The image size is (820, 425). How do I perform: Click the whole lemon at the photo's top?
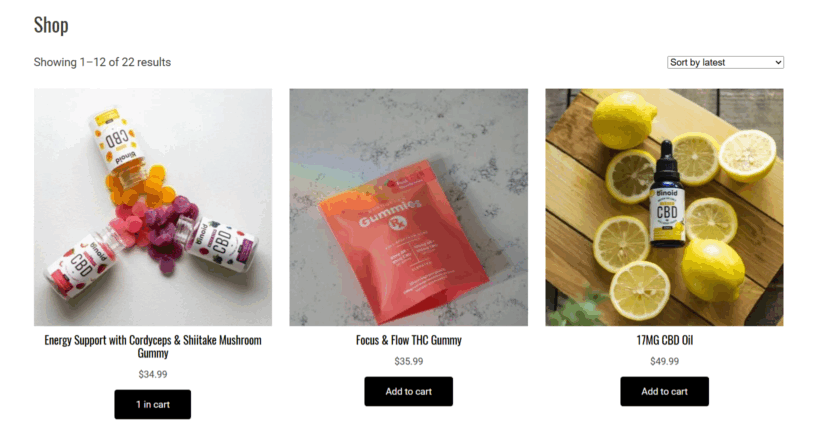(x=624, y=120)
